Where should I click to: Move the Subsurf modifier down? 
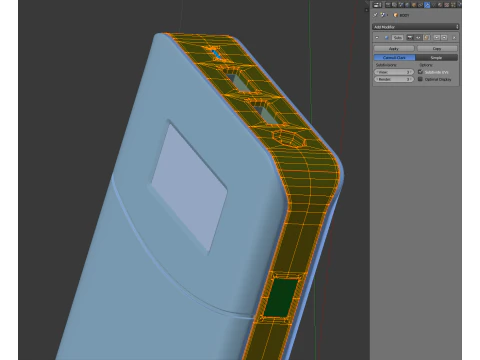(444, 37)
